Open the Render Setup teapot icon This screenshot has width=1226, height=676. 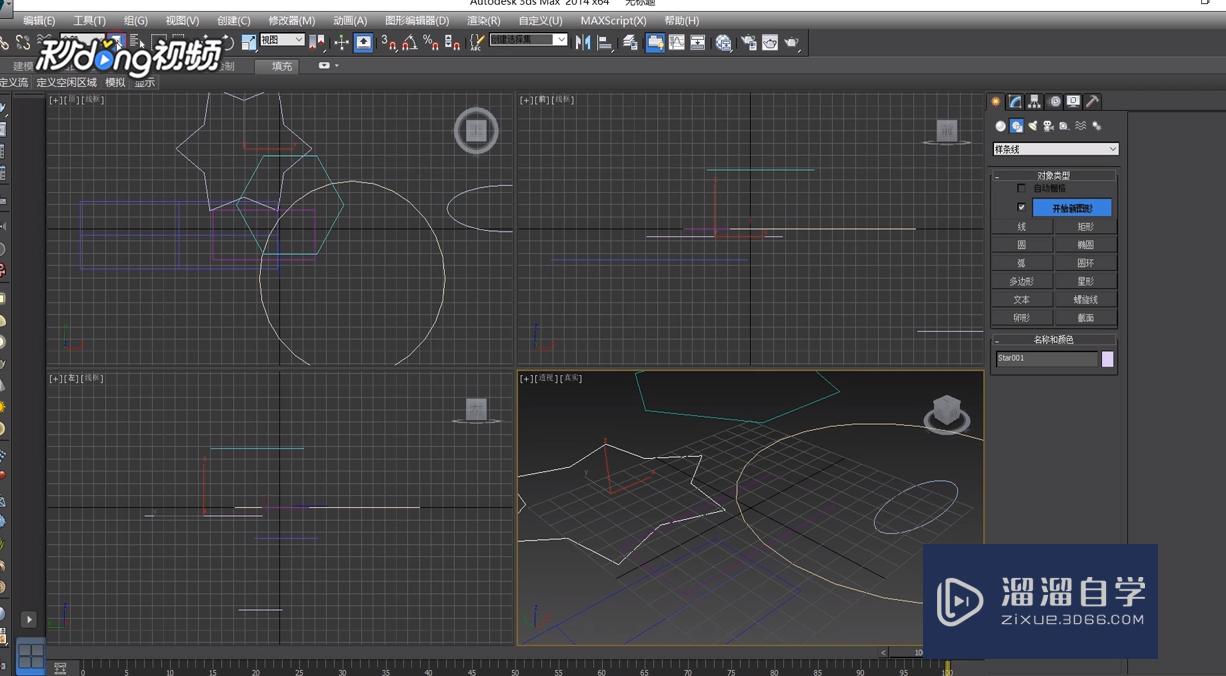[748, 43]
